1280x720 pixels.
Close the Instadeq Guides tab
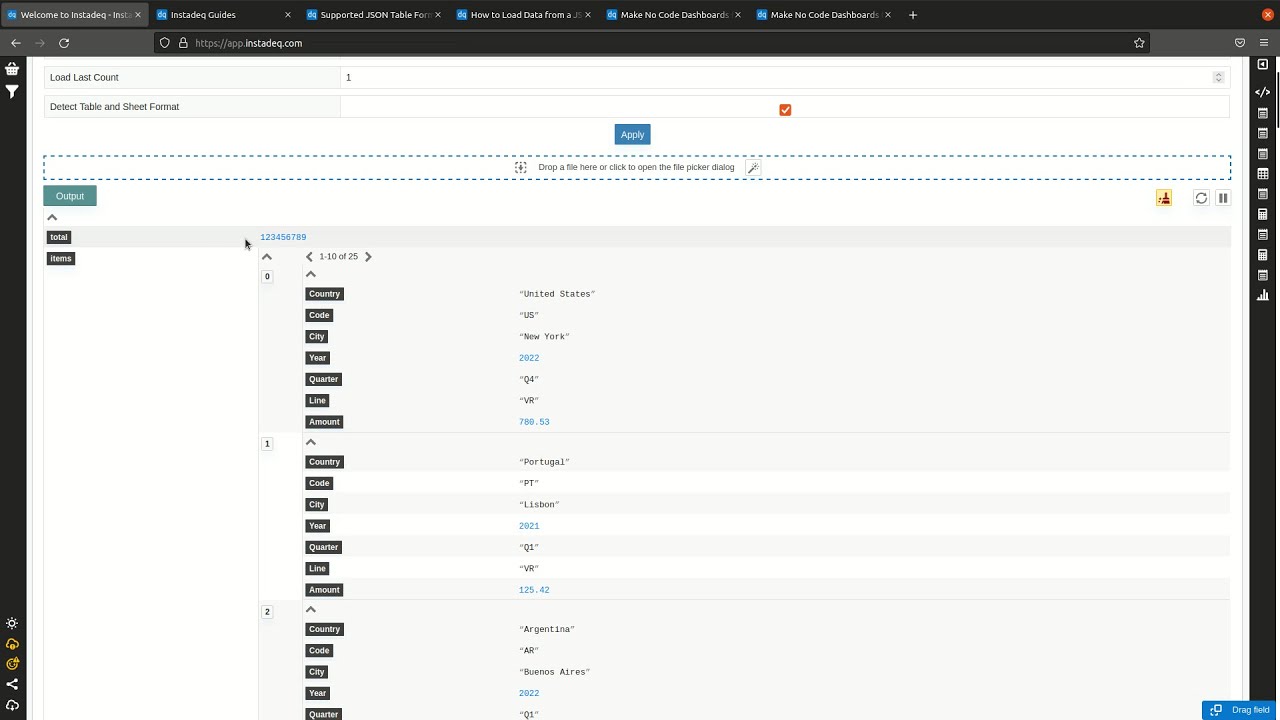(288, 15)
